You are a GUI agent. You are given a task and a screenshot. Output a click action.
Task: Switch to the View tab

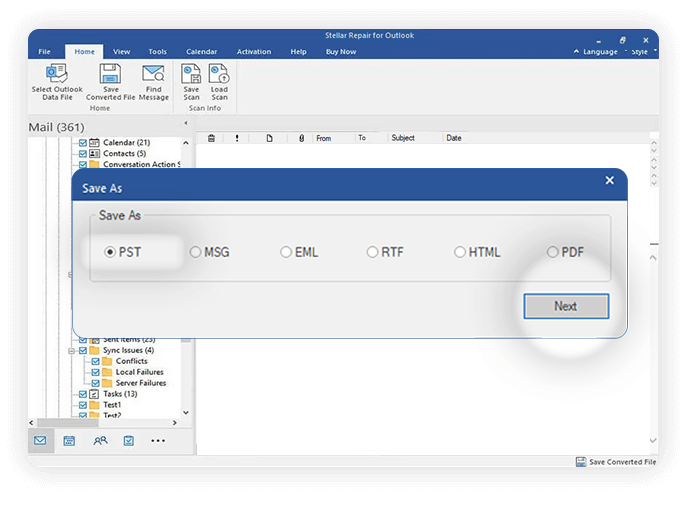click(x=121, y=52)
